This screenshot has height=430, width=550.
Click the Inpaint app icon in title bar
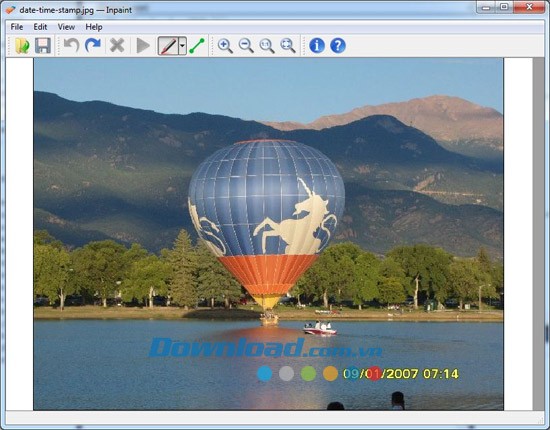[11, 10]
